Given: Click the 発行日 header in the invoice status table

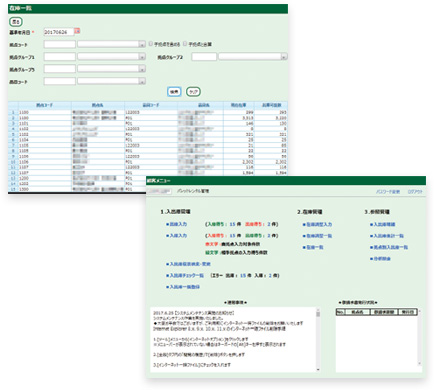Looking at the screenshot, I should (x=407, y=312).
